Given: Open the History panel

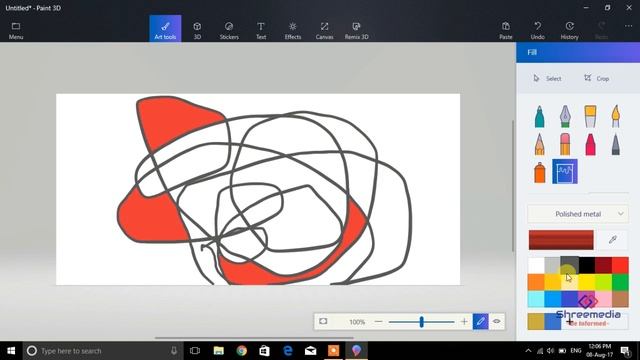Looking at the screenshot, I should pos(569,31).
